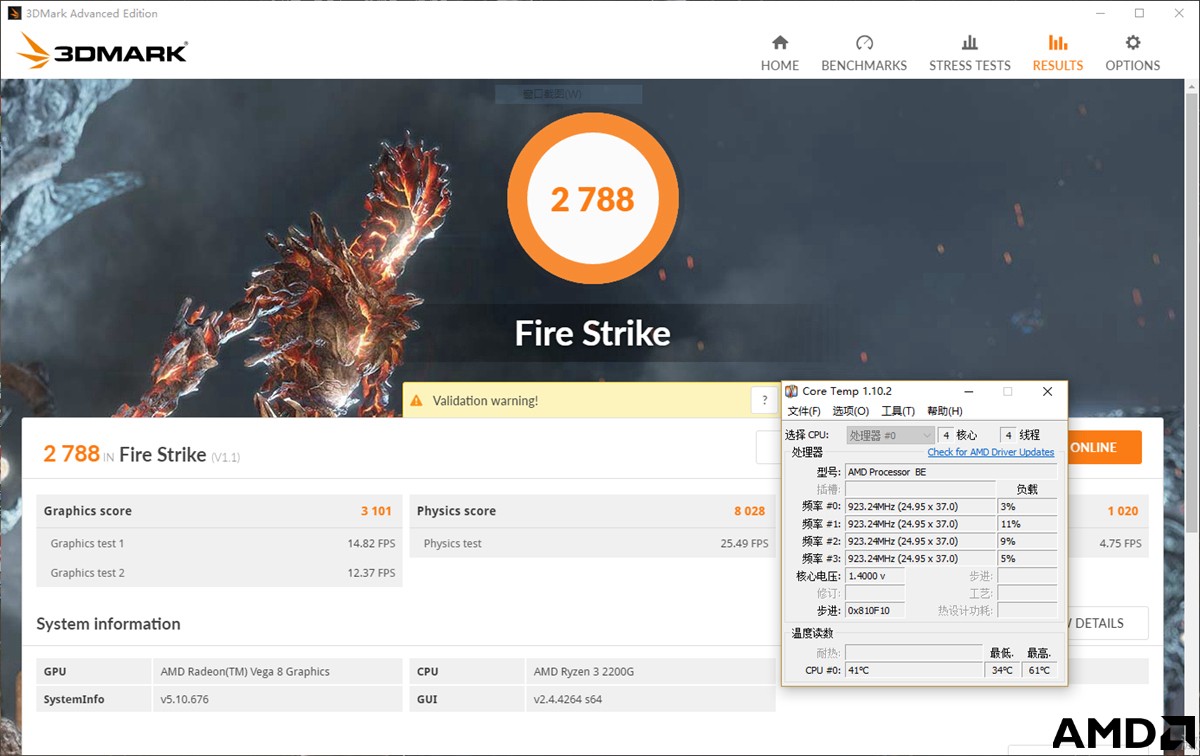The width and height of the screenshot is (1200, 756).
Task: Click the Graphics score 3 101 value
Action: 376,511
